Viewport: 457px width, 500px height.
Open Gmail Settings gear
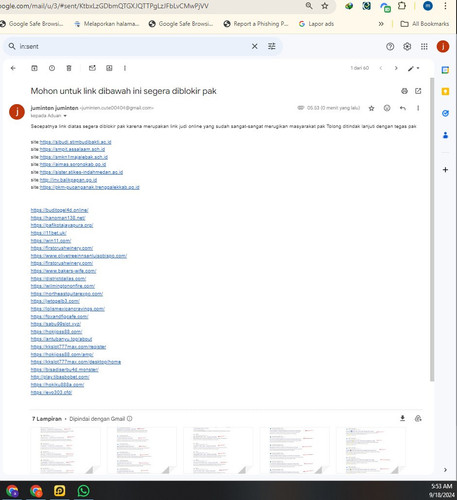click(x=407, y=46)
